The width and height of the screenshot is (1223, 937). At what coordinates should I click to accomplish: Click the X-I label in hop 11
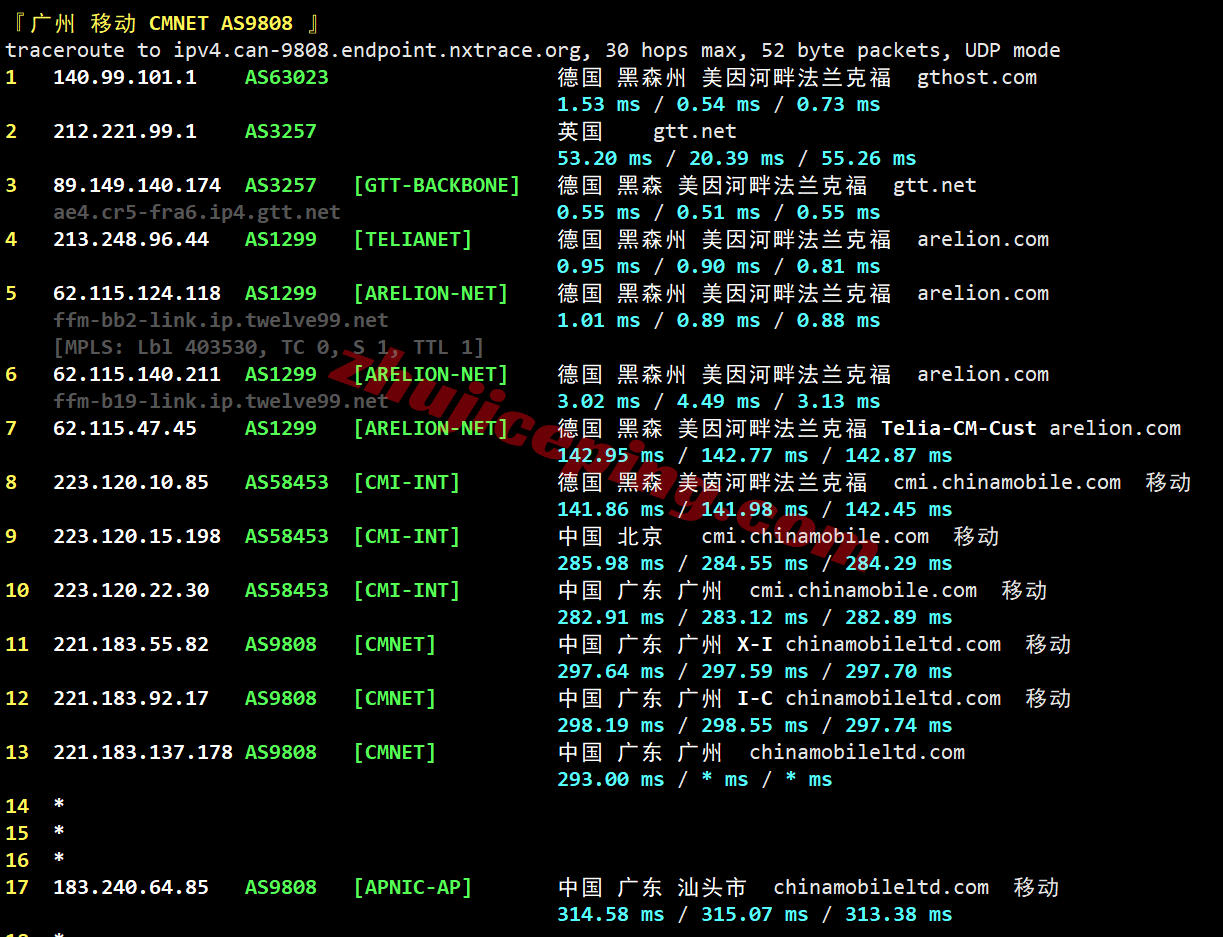(x=755, y=644)
